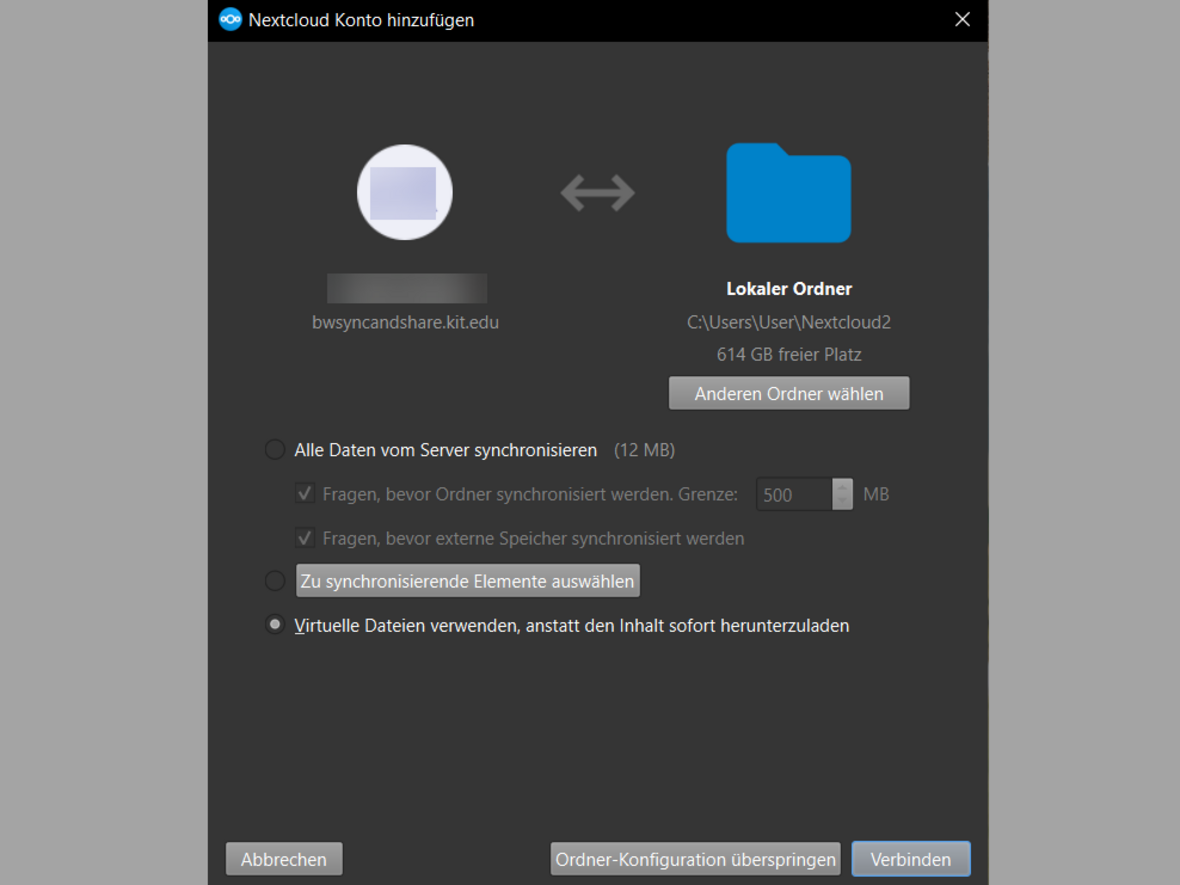Select 'Alle Daten vom Server synchronisieren' radio

coord(275,450)
